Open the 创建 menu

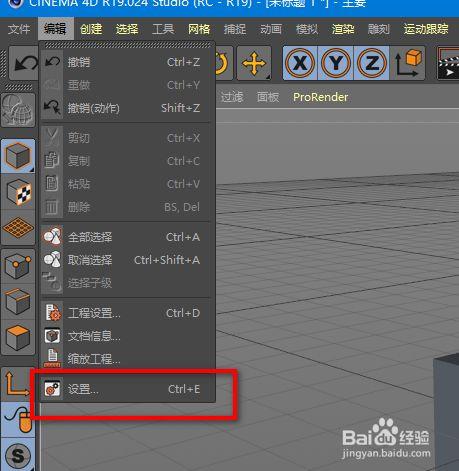pyautogui.click(x=91, y=29)
